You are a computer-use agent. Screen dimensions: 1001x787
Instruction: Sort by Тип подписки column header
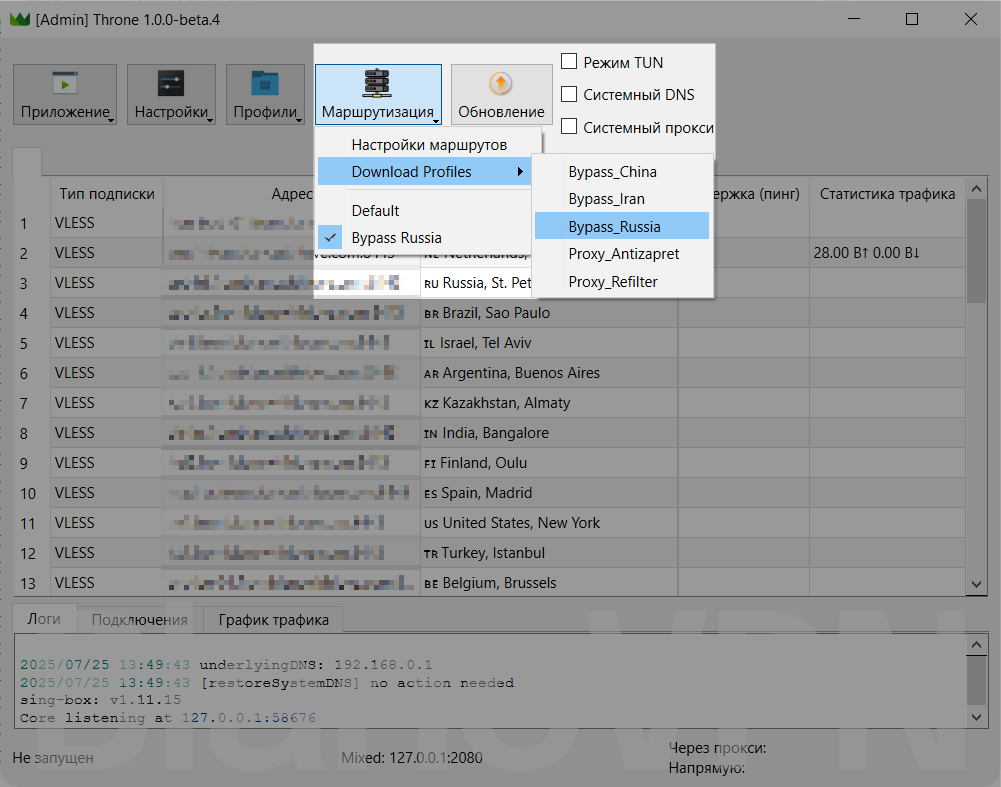pos(106,194)
